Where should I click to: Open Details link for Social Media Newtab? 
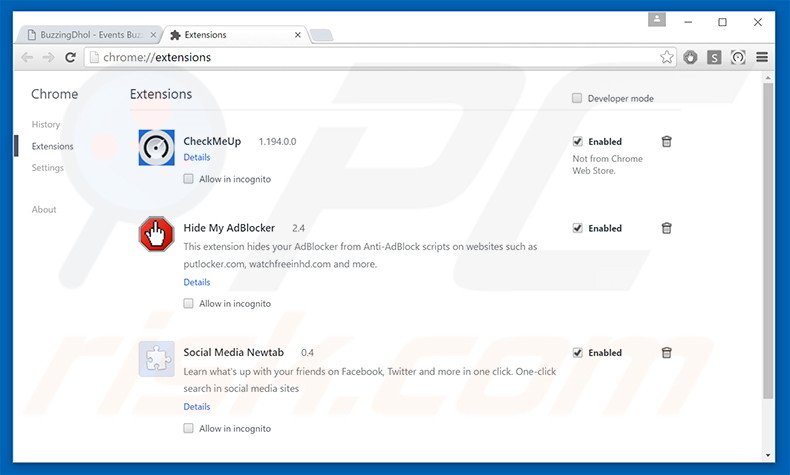tap(197, 406)
